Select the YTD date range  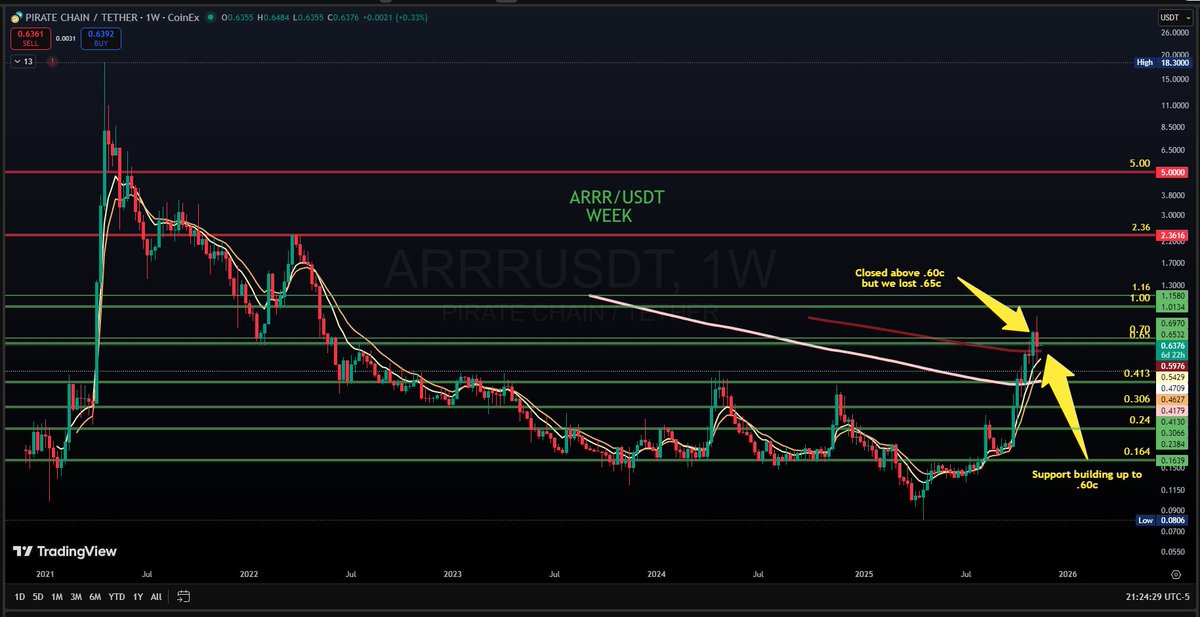[x=117, y=597]
